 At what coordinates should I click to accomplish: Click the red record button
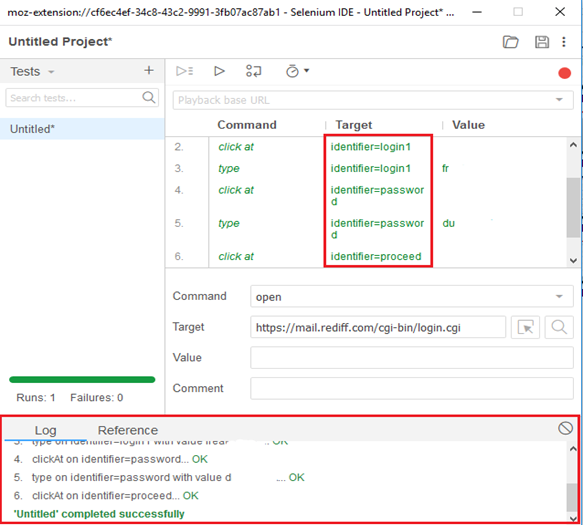564,73
